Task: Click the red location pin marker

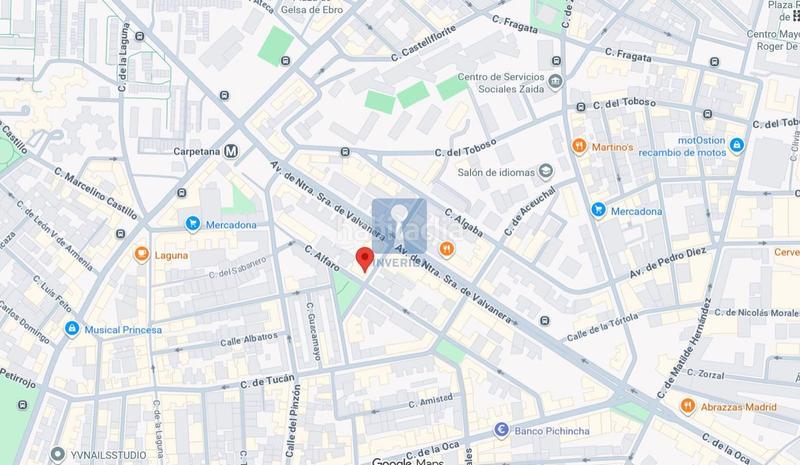Action: pos(364,259)
